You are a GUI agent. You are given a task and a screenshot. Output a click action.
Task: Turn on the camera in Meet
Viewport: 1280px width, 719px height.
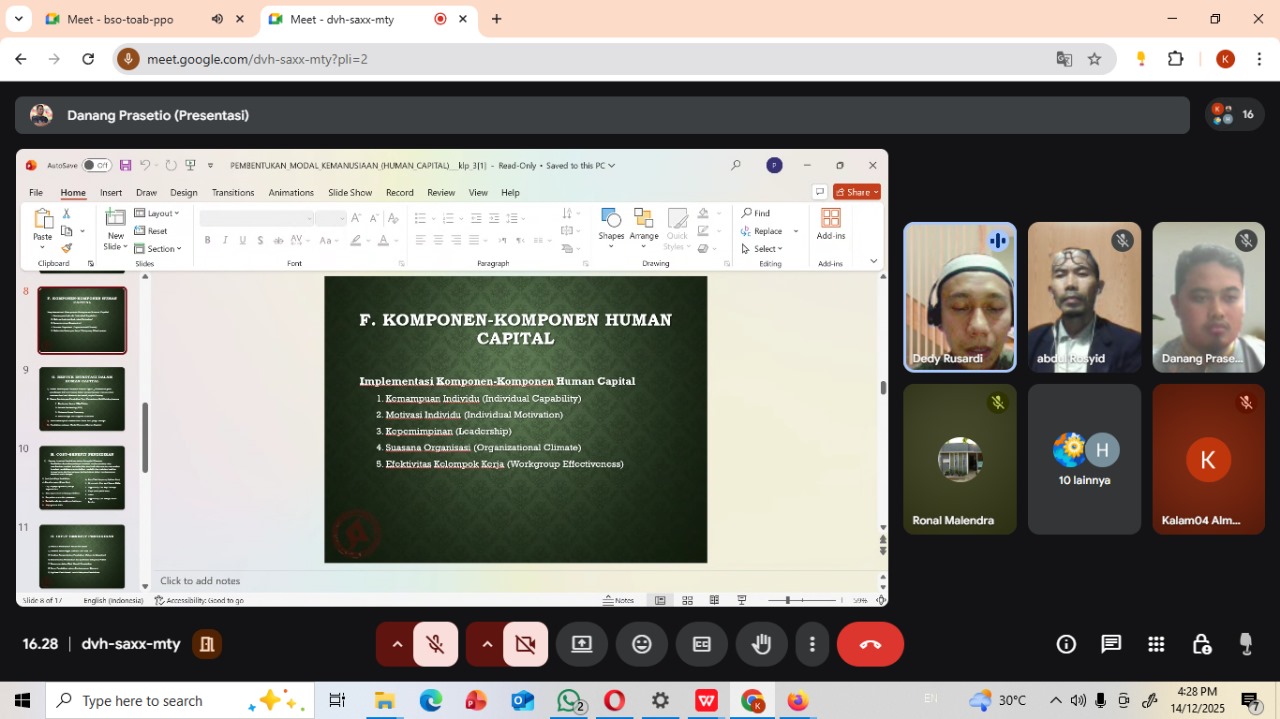click(x=525, y=645)
